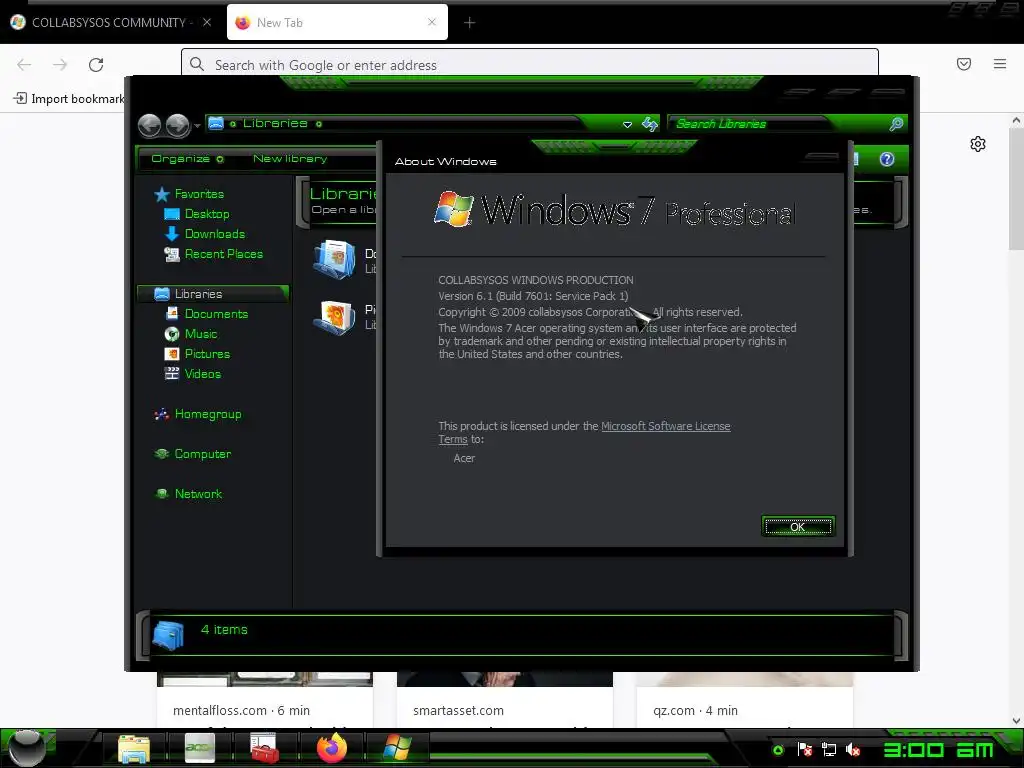The image size is (1024, 768).
Task: Click the Network icon in sidebar
Action: (x=161, y=494)
